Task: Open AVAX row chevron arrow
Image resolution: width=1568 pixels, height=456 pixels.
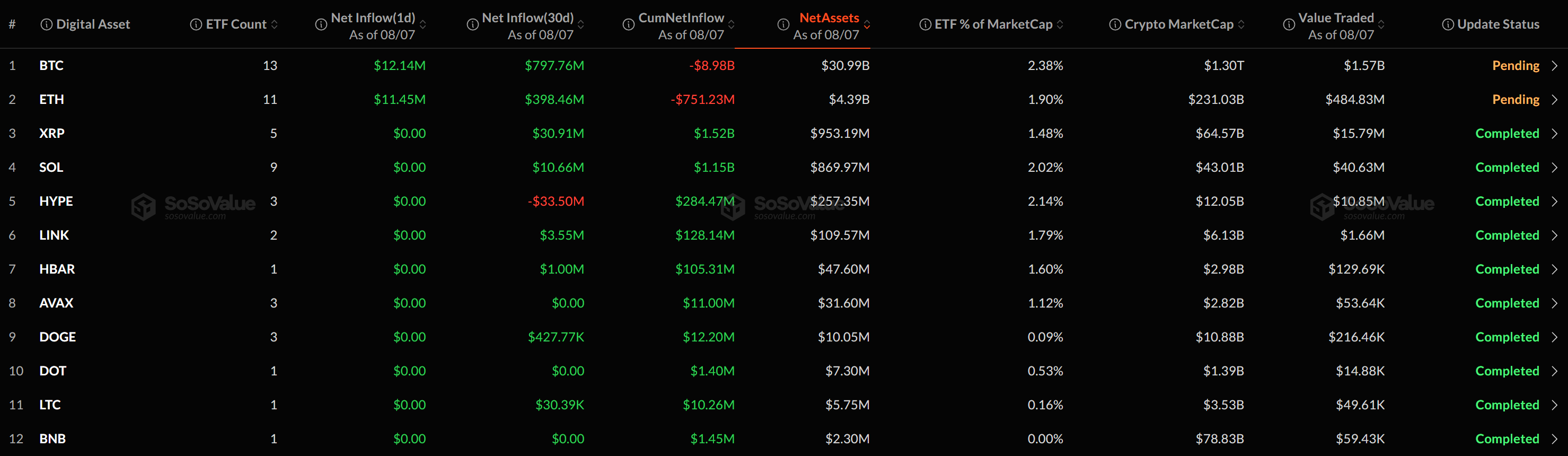Action: [x=1554, y=303]
